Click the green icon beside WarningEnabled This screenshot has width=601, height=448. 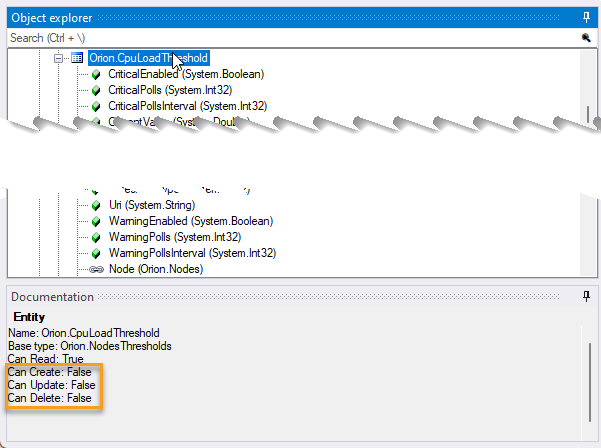[96, 222]
